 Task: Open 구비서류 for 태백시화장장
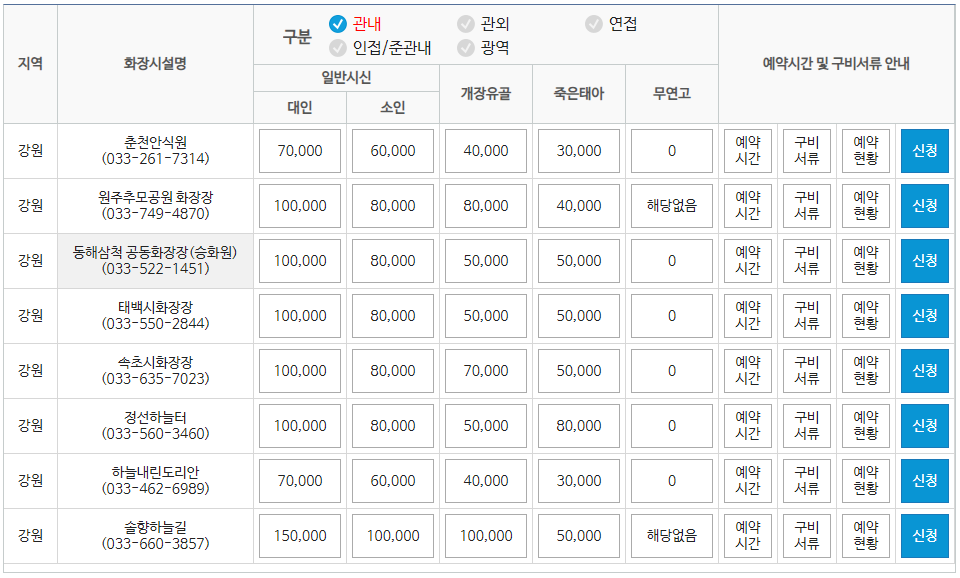806,315
